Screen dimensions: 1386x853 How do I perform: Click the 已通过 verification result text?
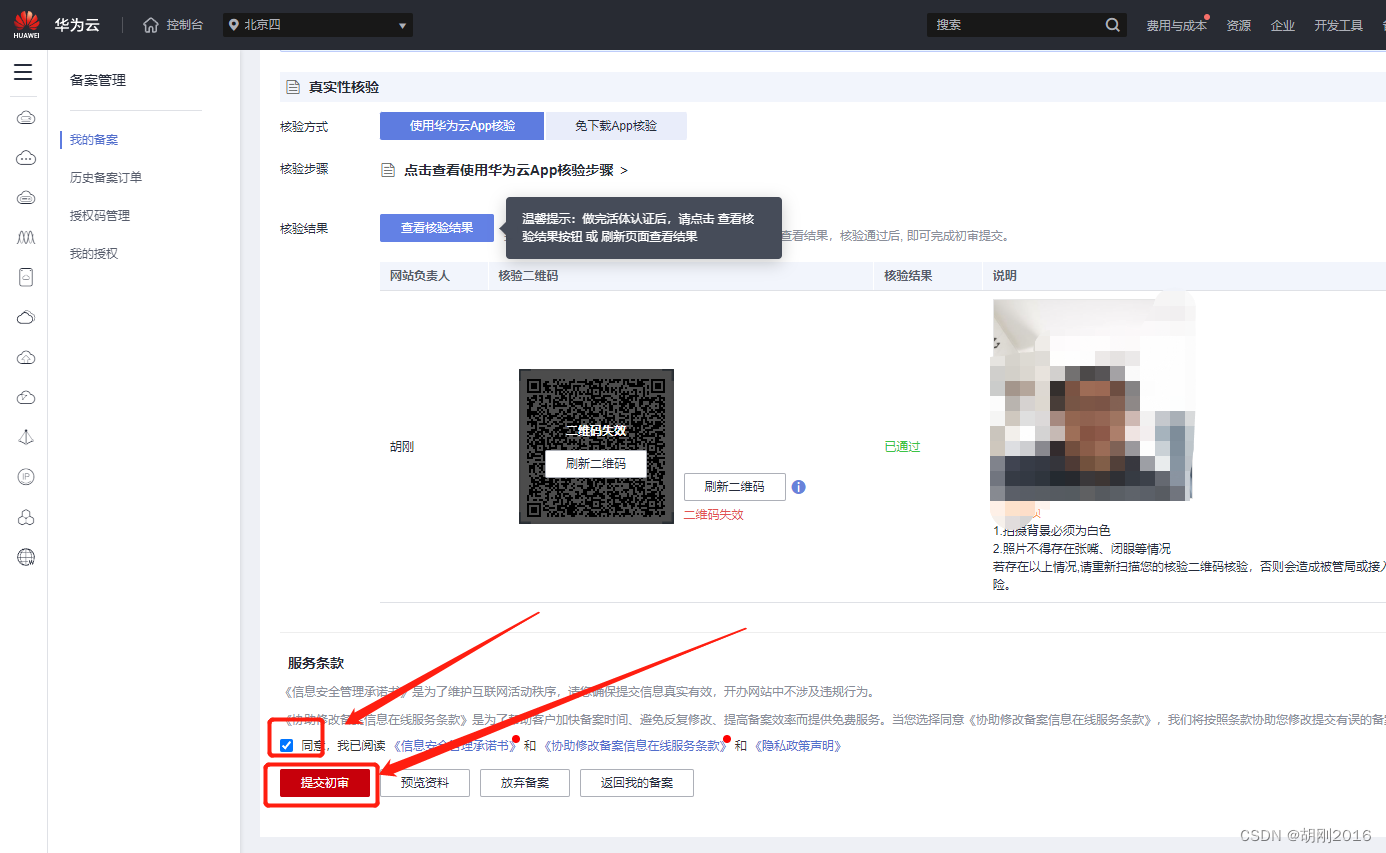coord(902,447)
